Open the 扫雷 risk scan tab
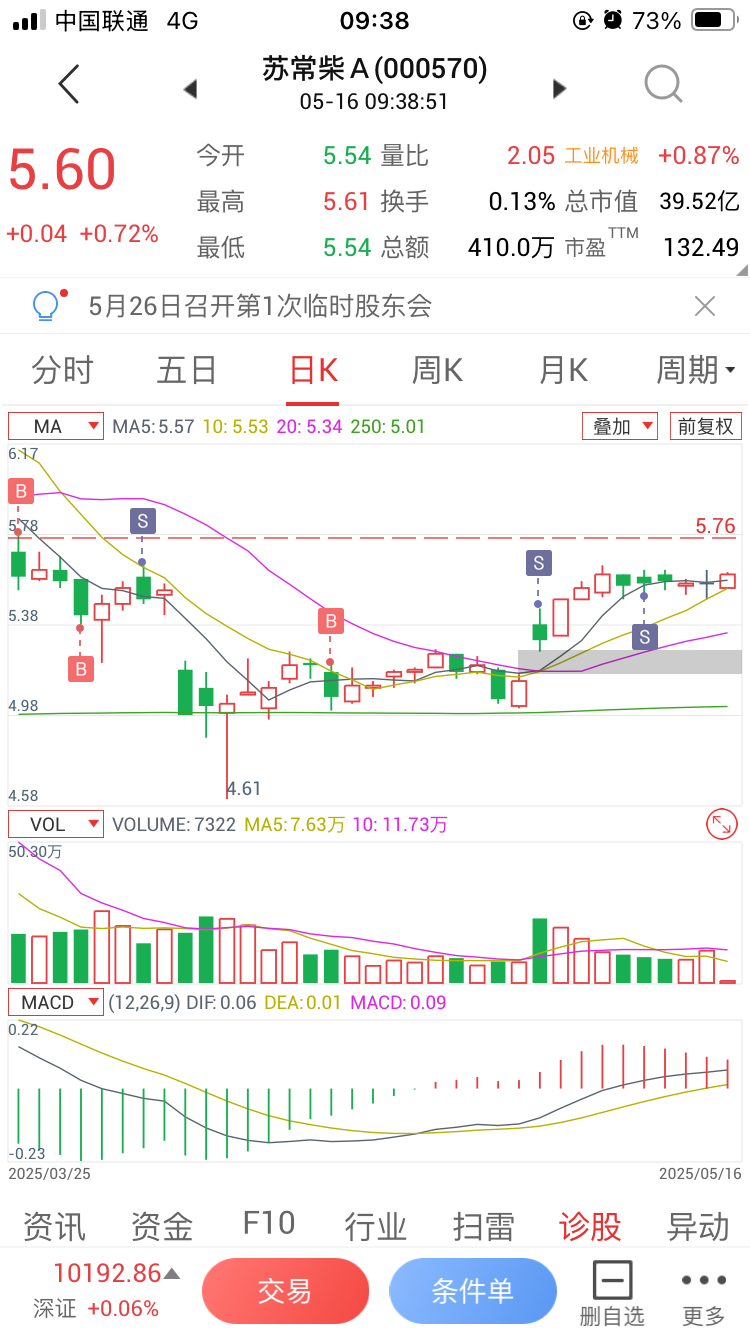 tap(484, 1226)
